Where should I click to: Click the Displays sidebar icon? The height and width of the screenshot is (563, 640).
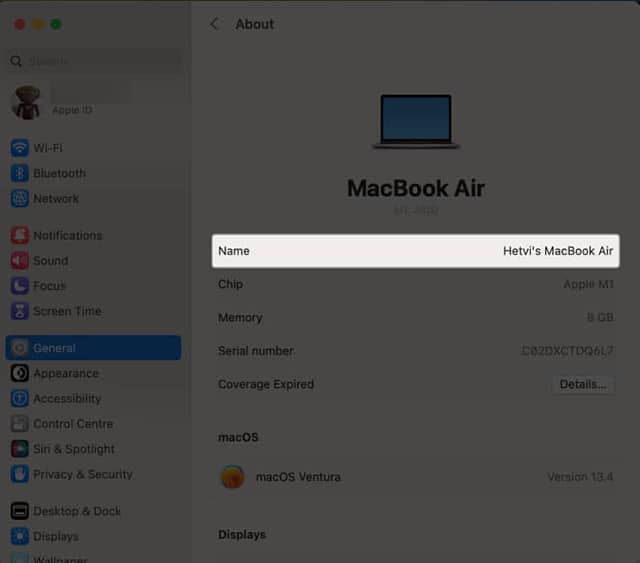click(x=20, y=536)
